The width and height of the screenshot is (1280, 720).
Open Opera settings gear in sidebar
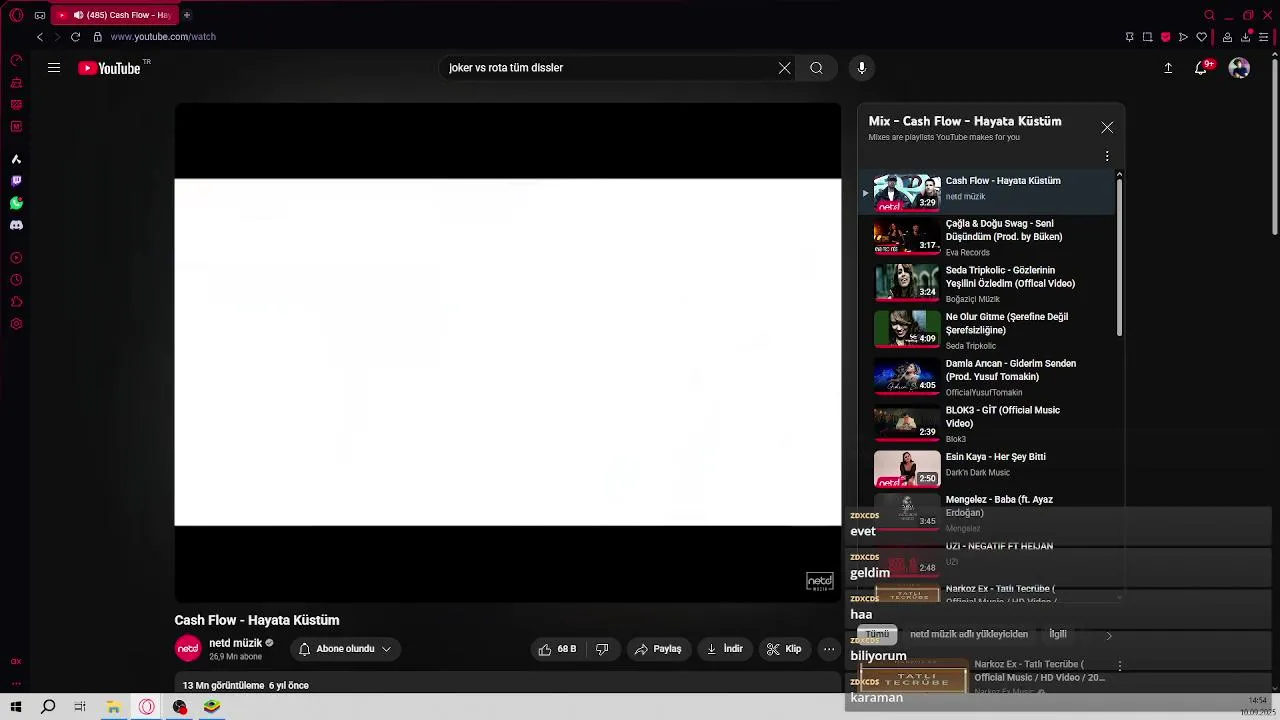[x=16, y=324]
